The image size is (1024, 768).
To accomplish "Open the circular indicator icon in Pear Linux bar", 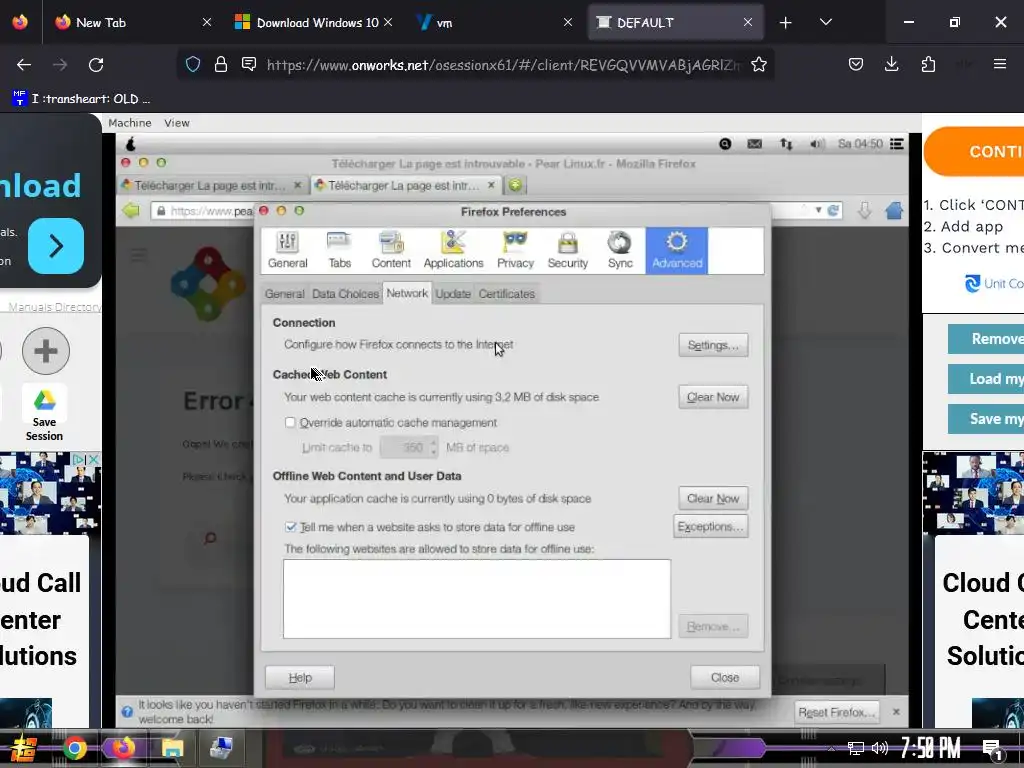I will (725, 144).
